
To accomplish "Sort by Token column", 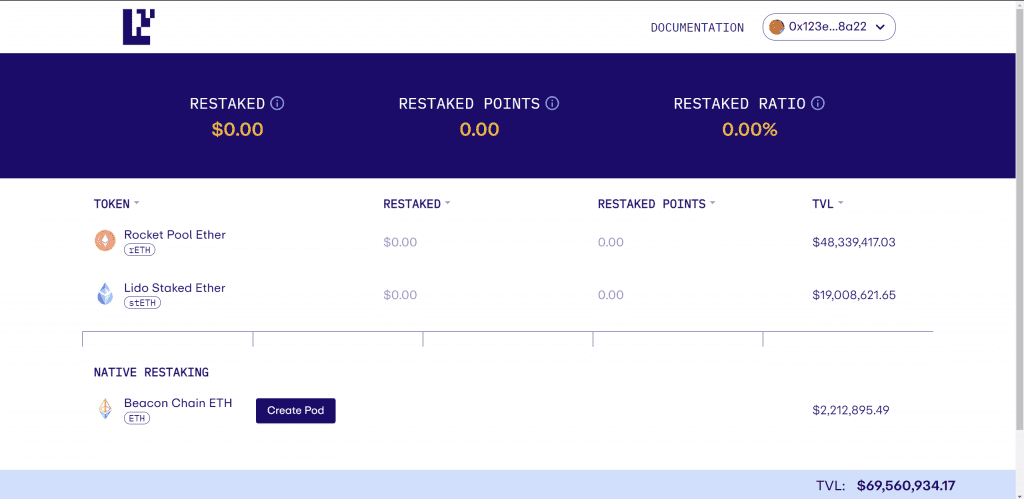I will (x=116, y=204).
